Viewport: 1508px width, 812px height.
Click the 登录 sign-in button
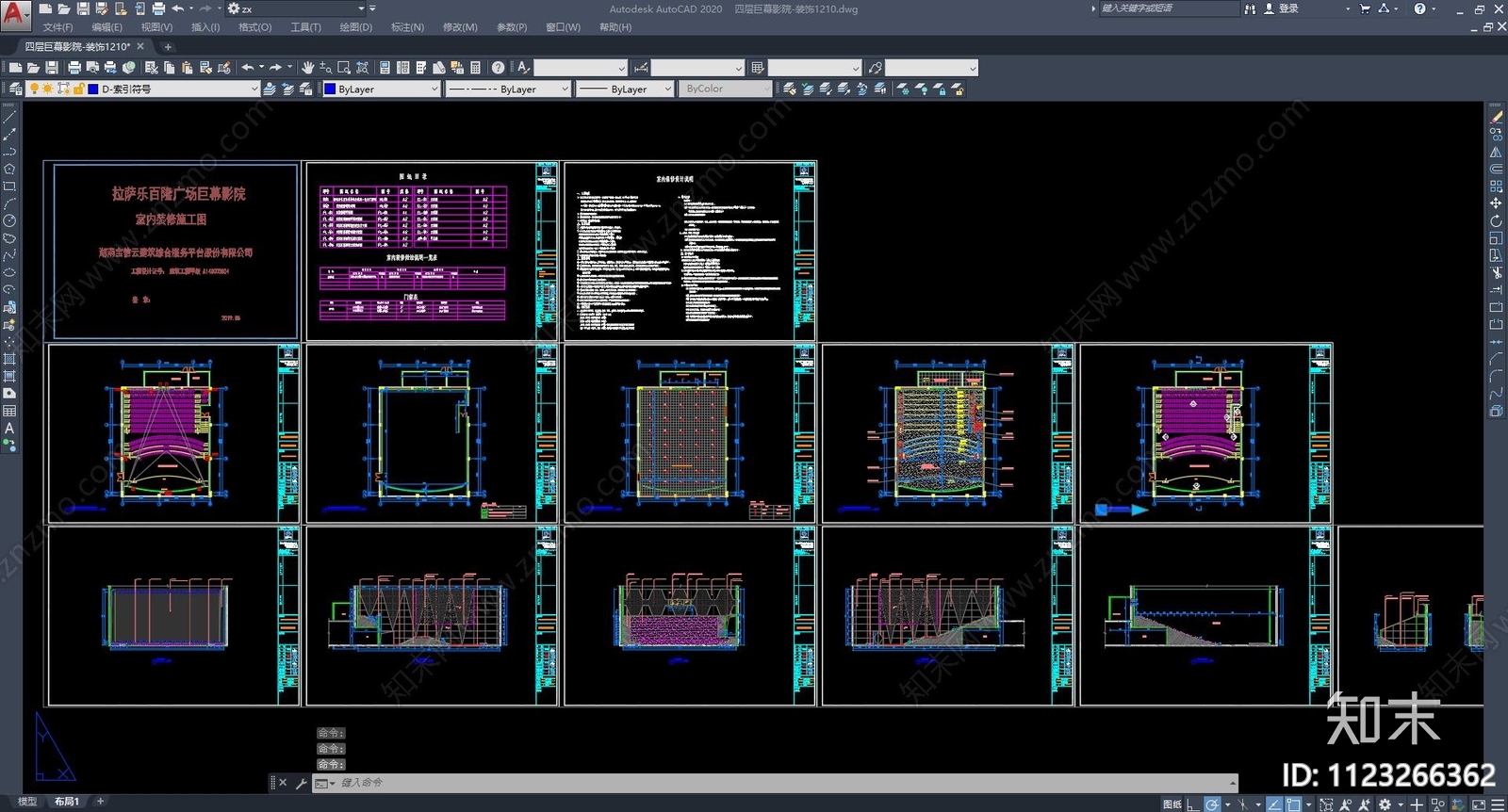pos(1282,8)
